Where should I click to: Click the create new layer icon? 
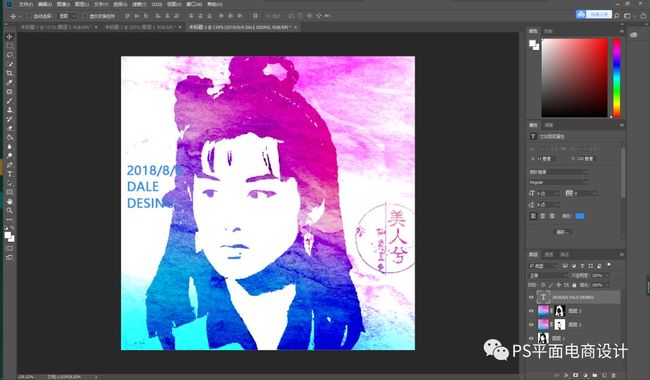[604, 375]
